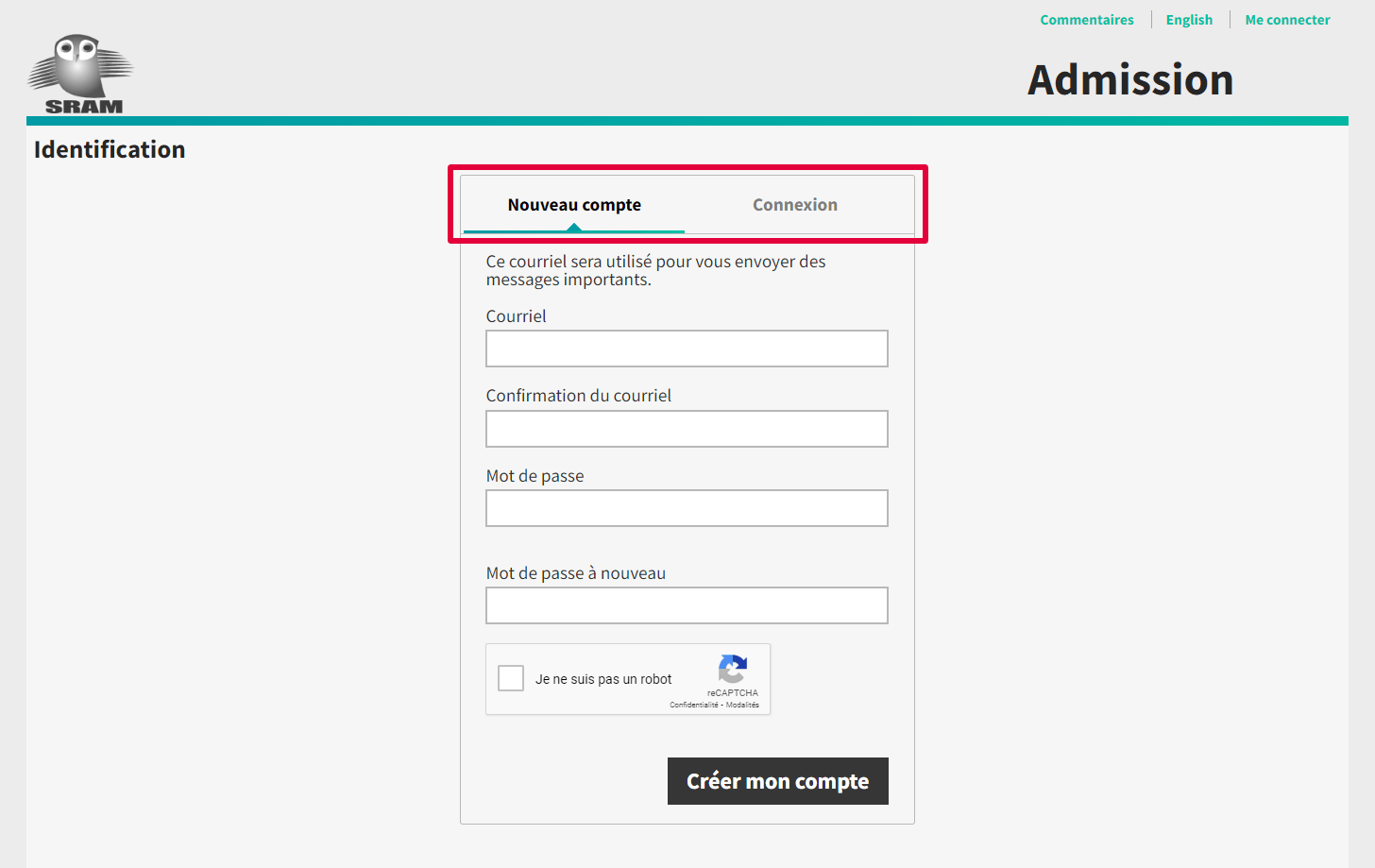Click the Mot de passe à nouveau label

575,573
